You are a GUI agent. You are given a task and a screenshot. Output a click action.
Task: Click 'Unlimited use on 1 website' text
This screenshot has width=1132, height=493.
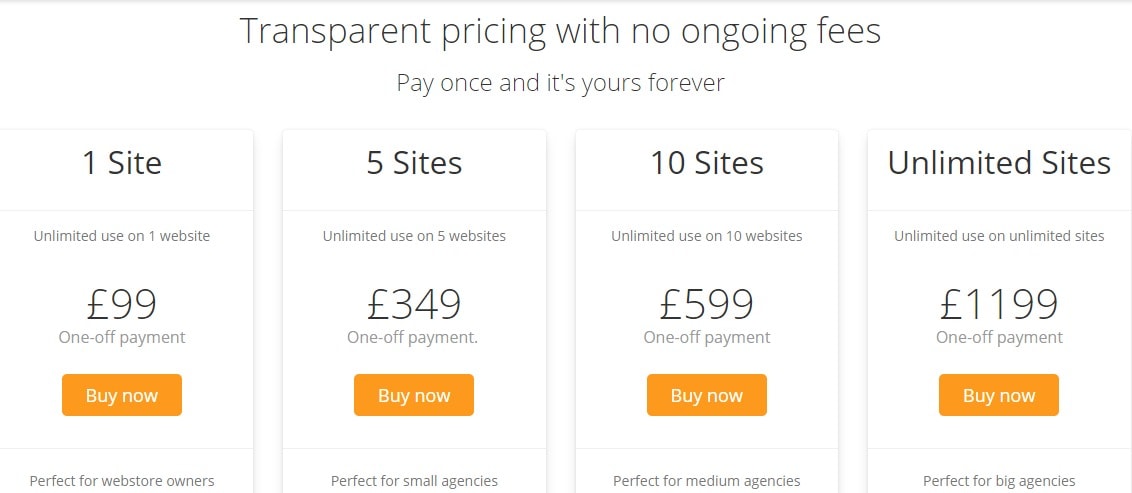122,236
